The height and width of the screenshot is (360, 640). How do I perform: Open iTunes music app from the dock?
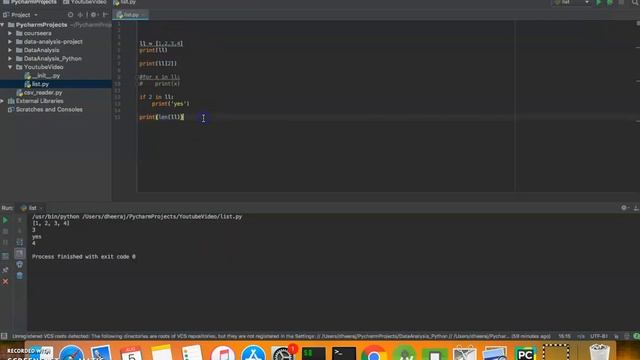[223, 353]
